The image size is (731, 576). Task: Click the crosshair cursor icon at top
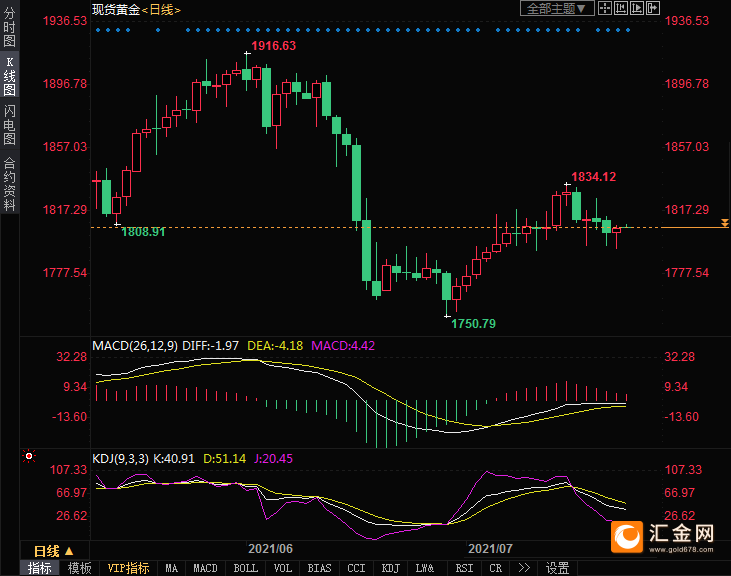coord(605,8)
